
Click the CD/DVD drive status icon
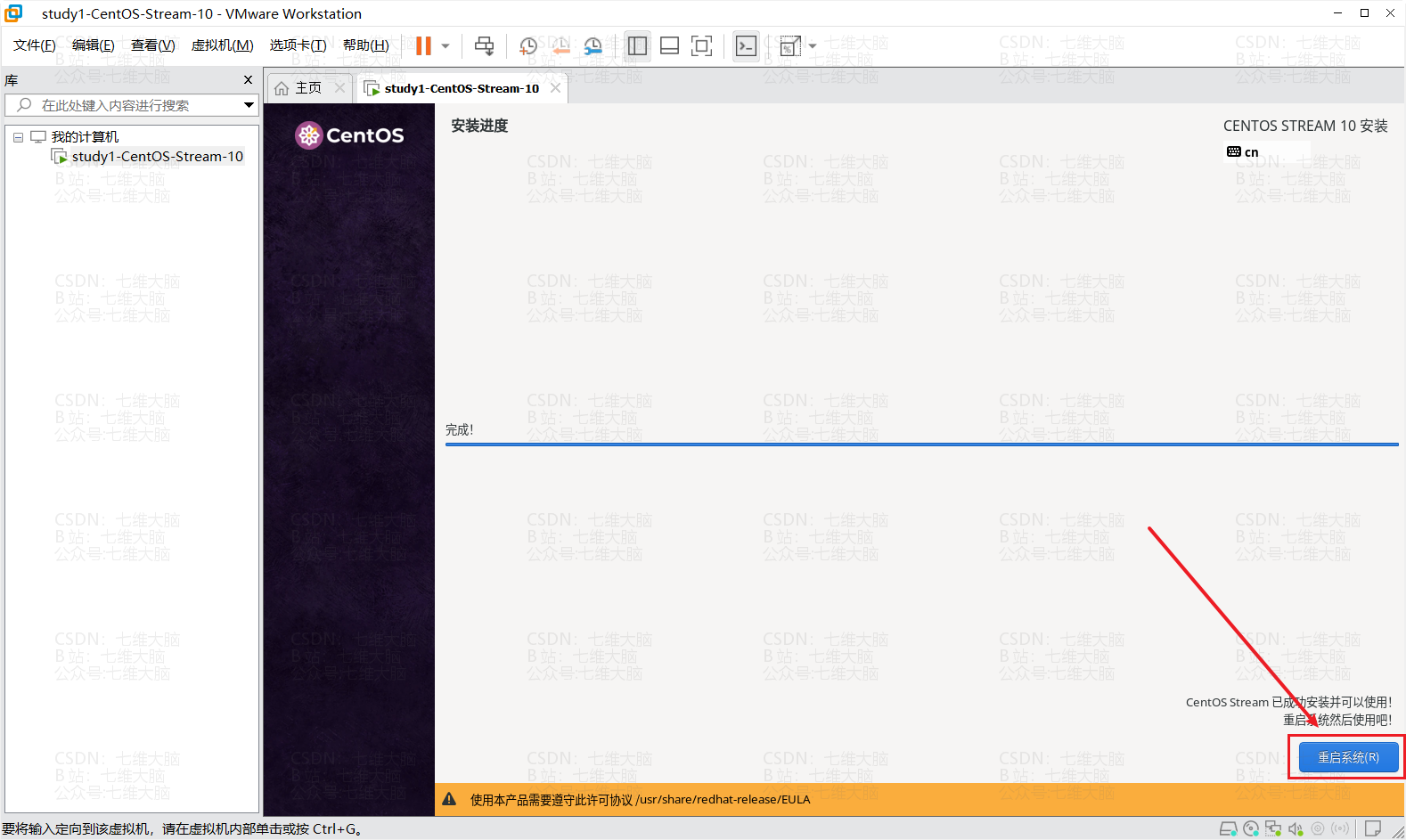(x=1251, y=828)
